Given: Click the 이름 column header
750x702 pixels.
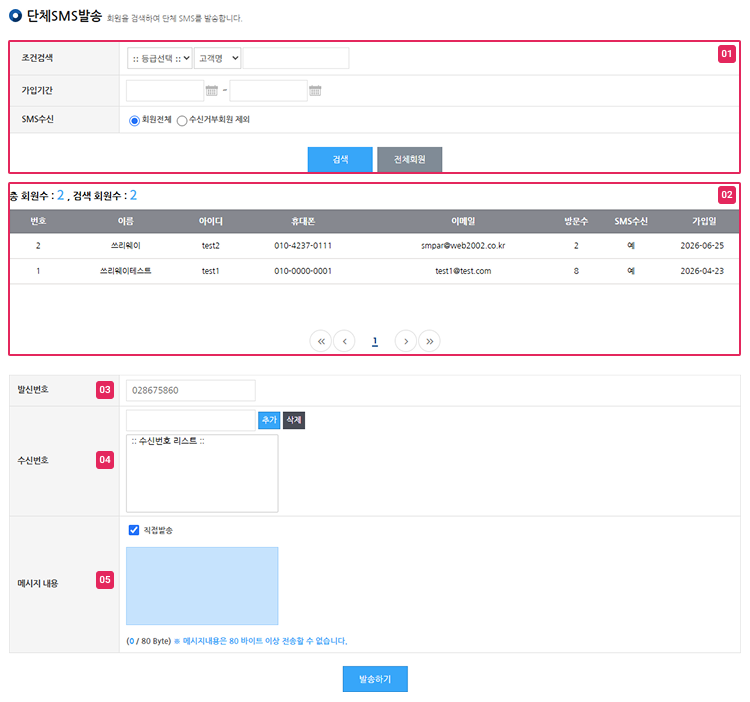Looking at the screenshot, I should tap(126, 221).
